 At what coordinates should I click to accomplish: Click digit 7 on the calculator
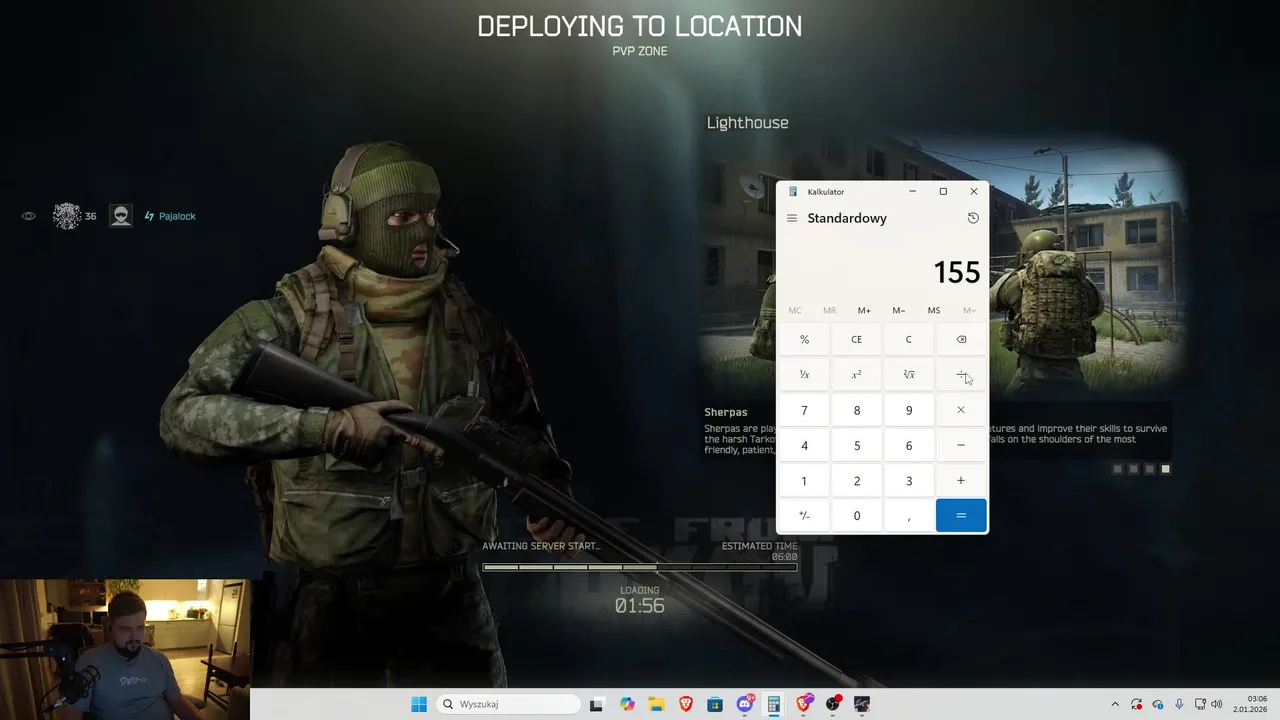coord(804,410)
